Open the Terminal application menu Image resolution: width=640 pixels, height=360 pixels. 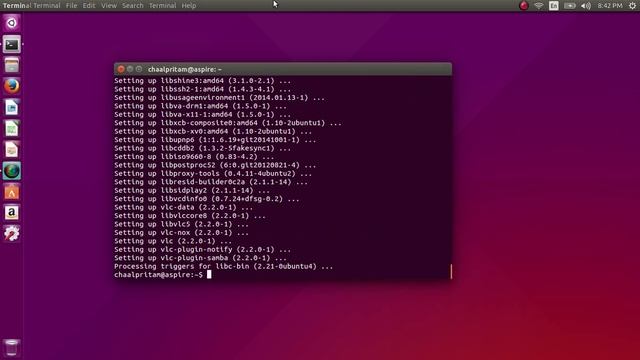tap(47, 6)
